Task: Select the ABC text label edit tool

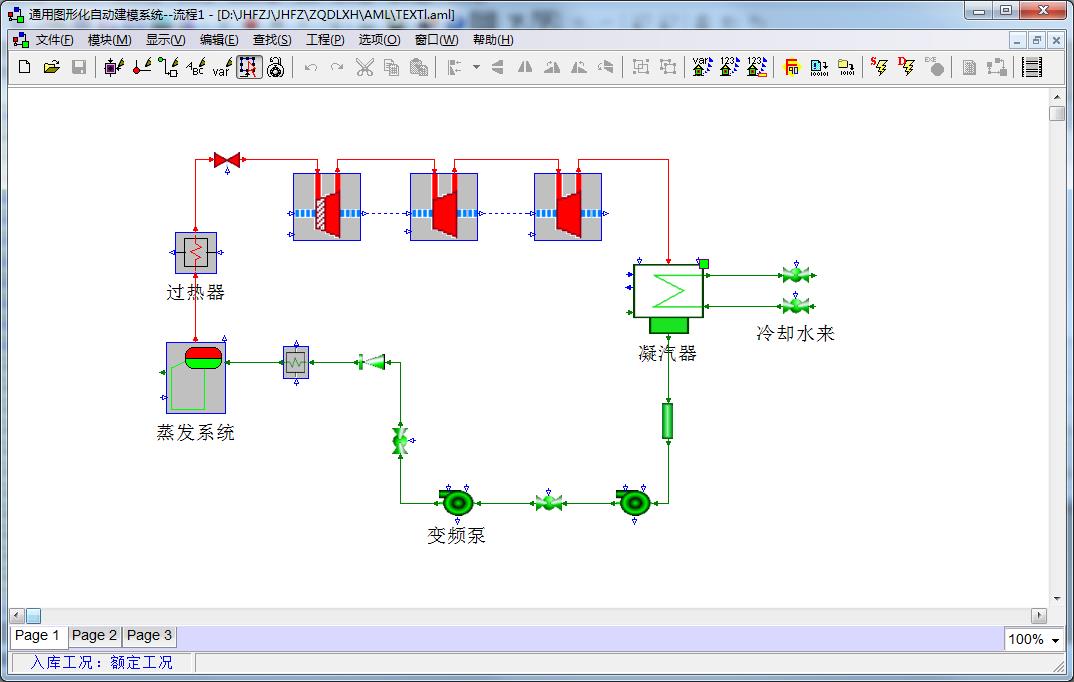Action: coord(196,67)
